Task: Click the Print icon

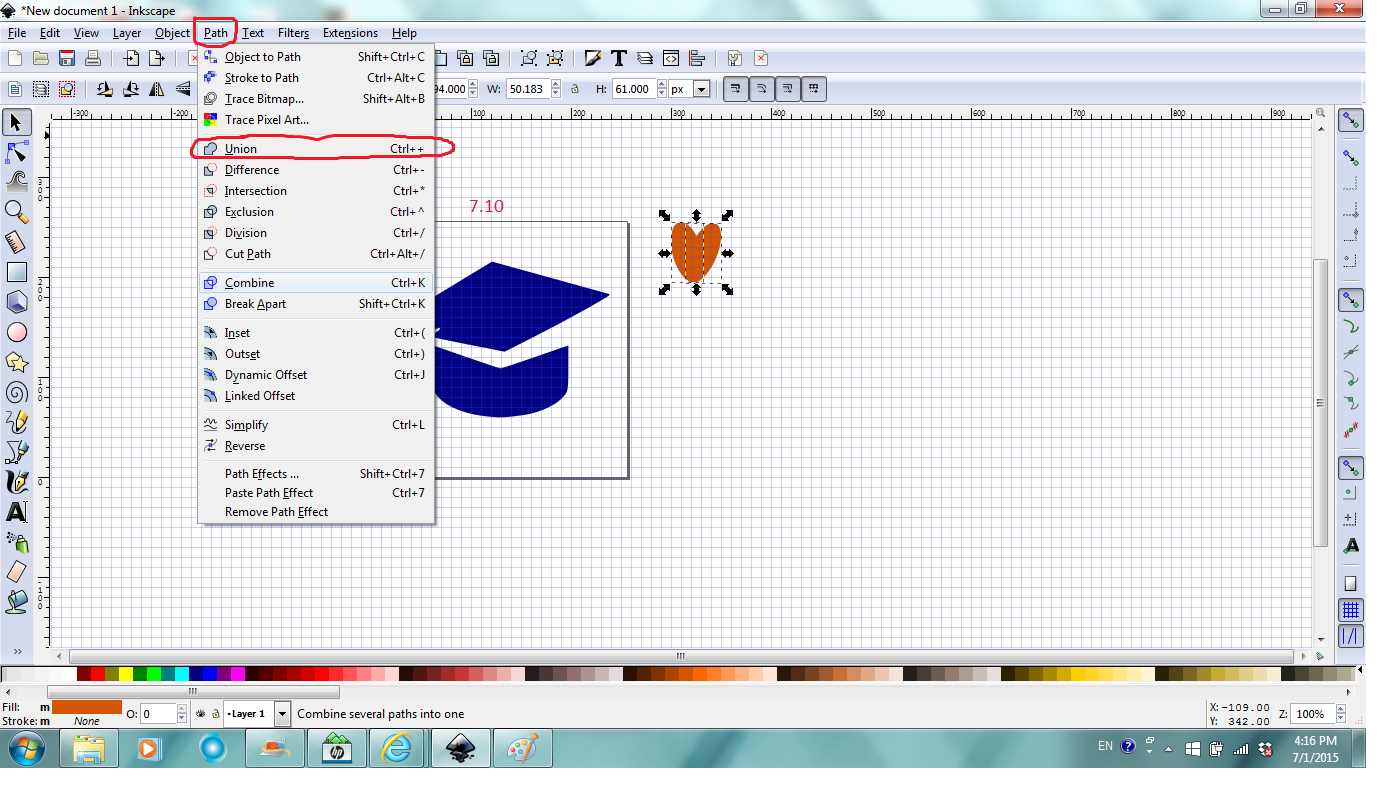Action: point(93,58)
